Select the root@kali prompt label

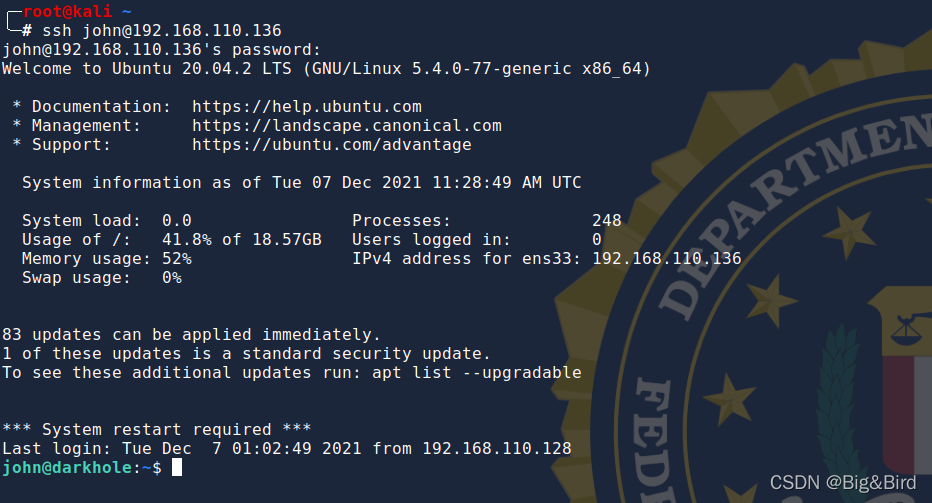click(x=67, y=11)
